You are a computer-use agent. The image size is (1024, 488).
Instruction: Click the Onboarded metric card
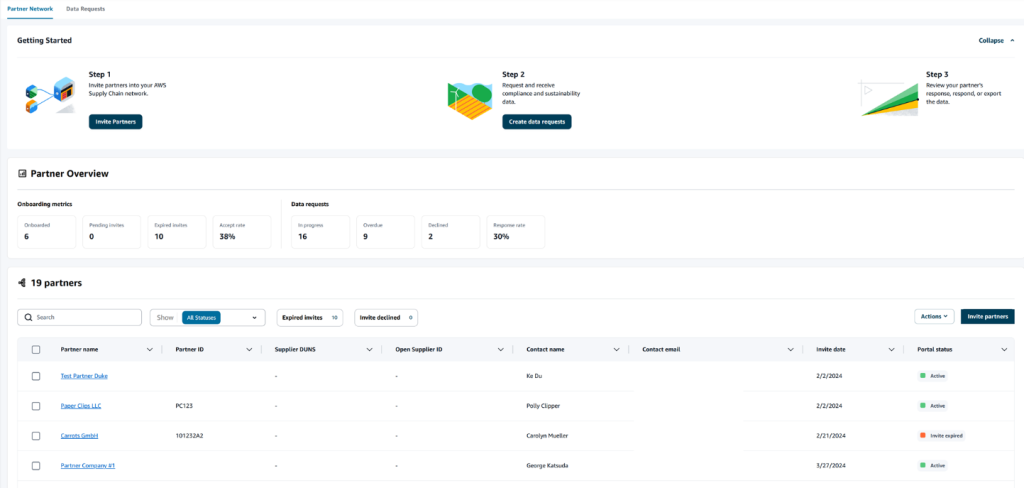coord(46,232)
